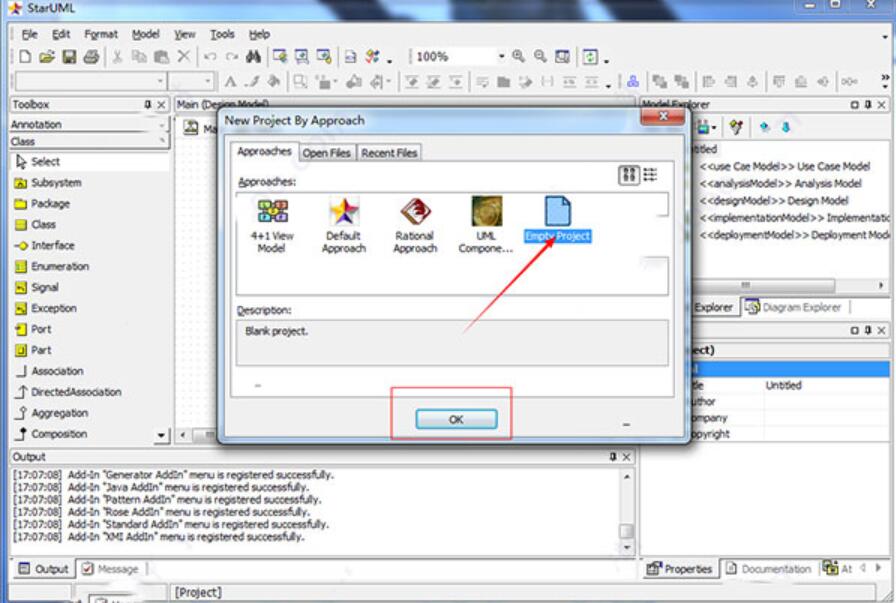
Task: Select the Analysis Model tree item
Action: point(780,183)
